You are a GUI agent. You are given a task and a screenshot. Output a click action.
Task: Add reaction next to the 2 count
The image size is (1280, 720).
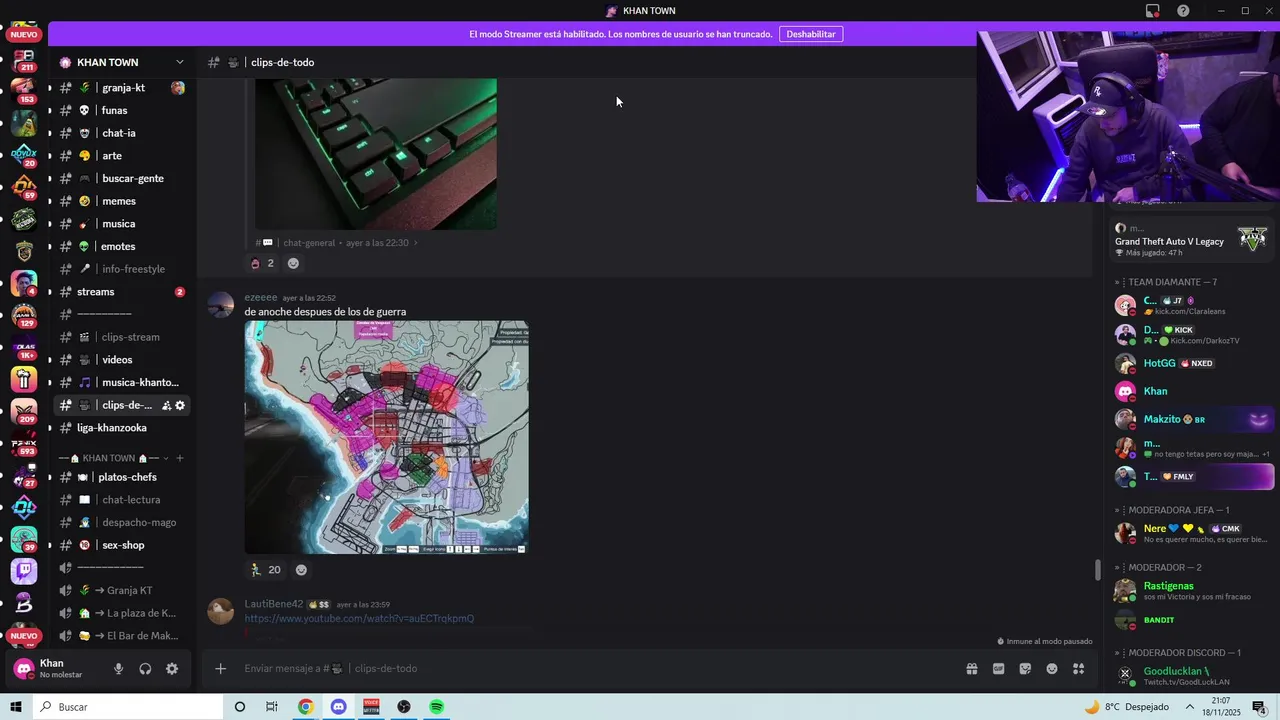coord(293,264)
